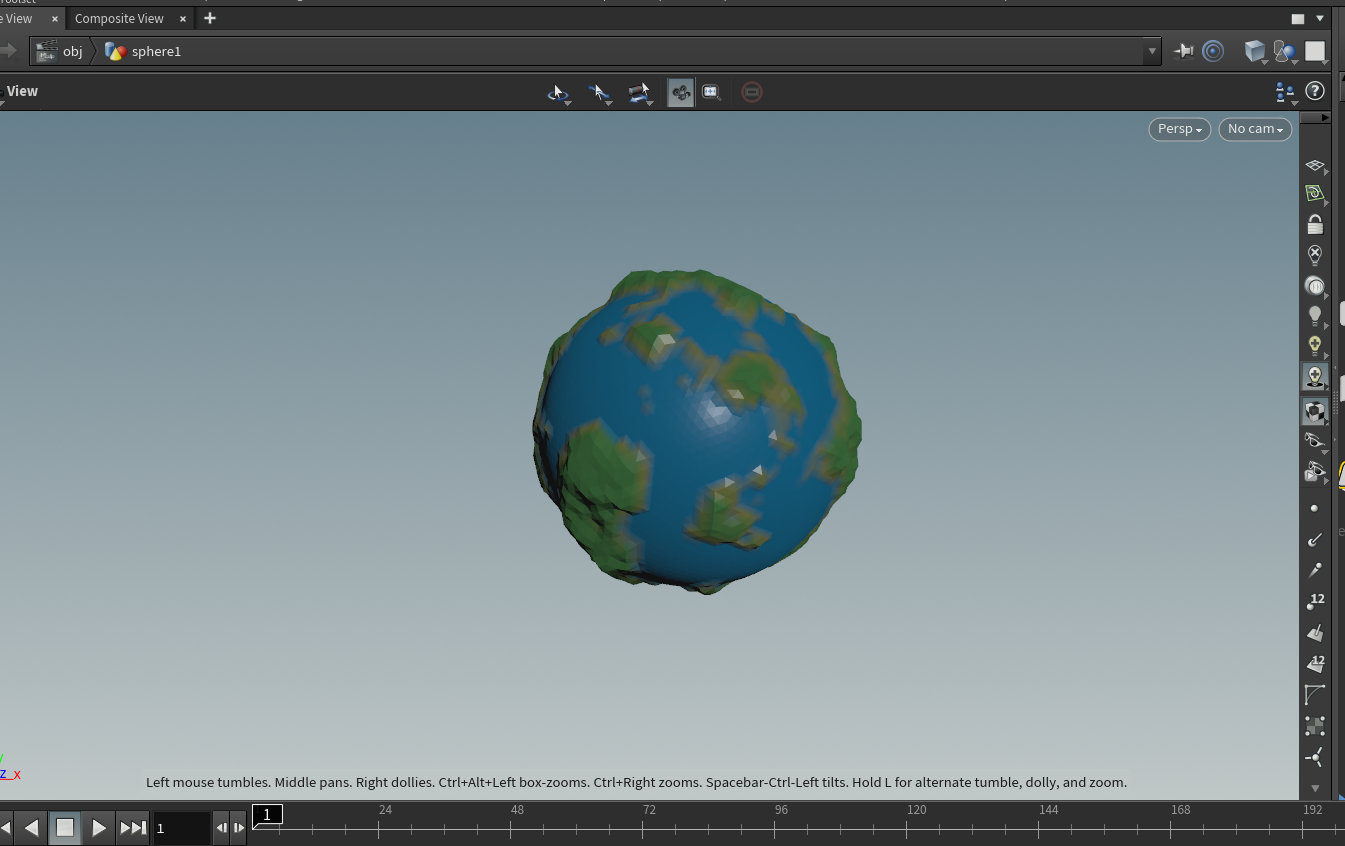Expand the network path history dropdown
This screenshot has width=1345, height=846.
(1152, 51)
